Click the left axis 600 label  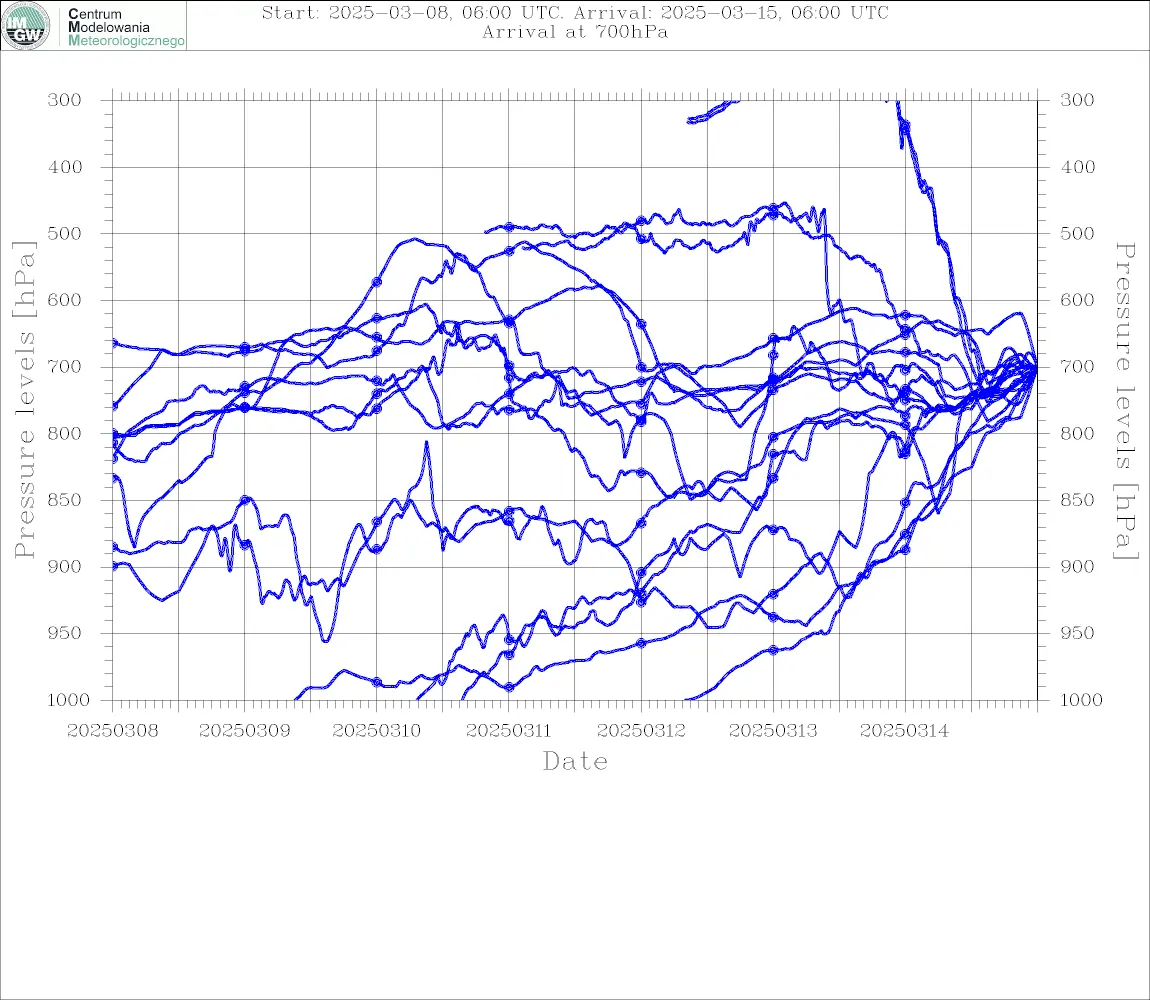coord(65,300)
